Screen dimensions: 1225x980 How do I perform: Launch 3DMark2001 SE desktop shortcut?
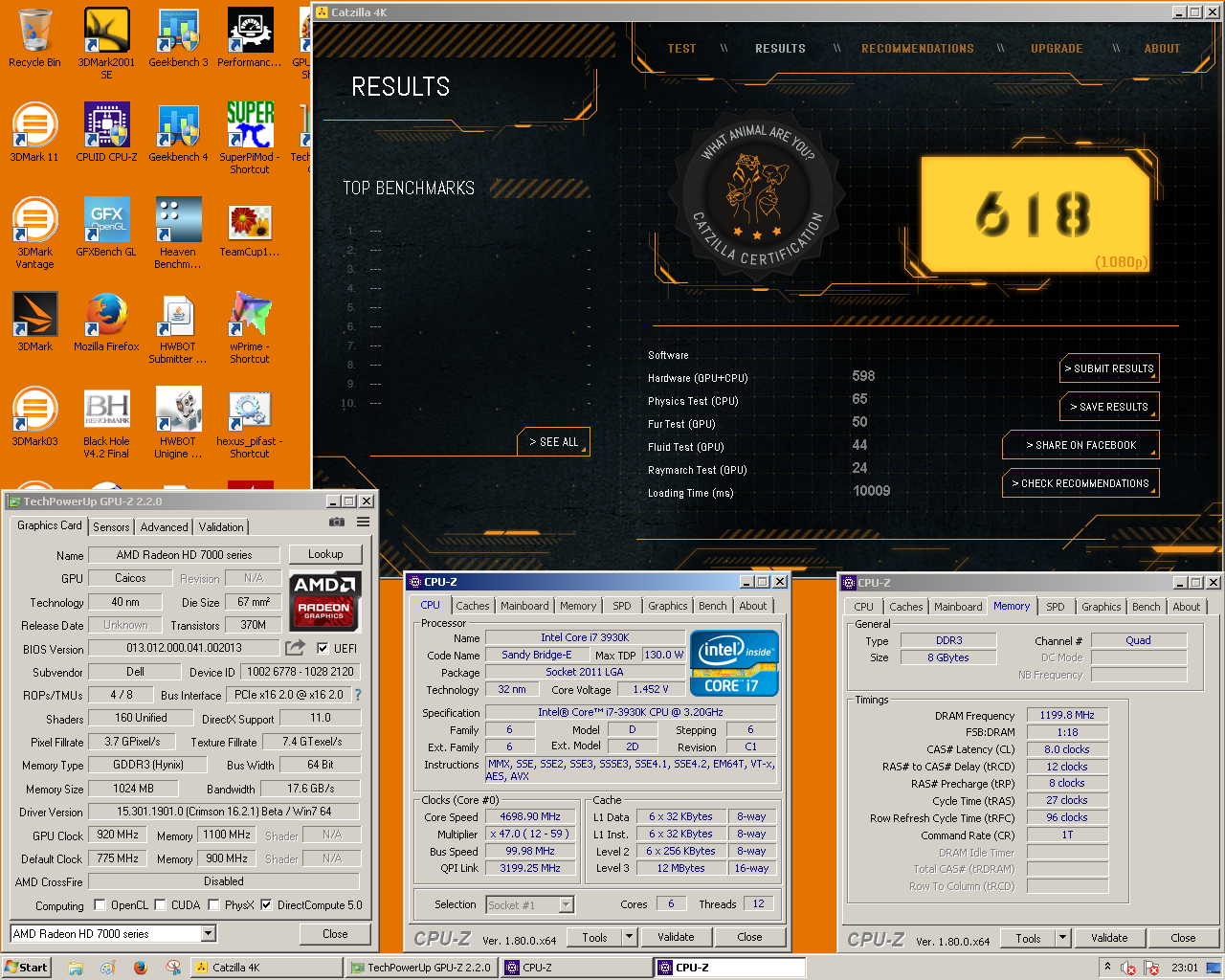pos(106,43)
